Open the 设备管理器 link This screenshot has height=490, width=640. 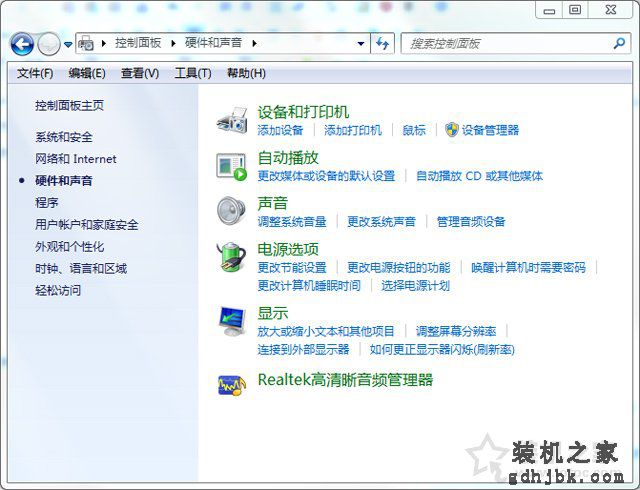coord(490,130)
